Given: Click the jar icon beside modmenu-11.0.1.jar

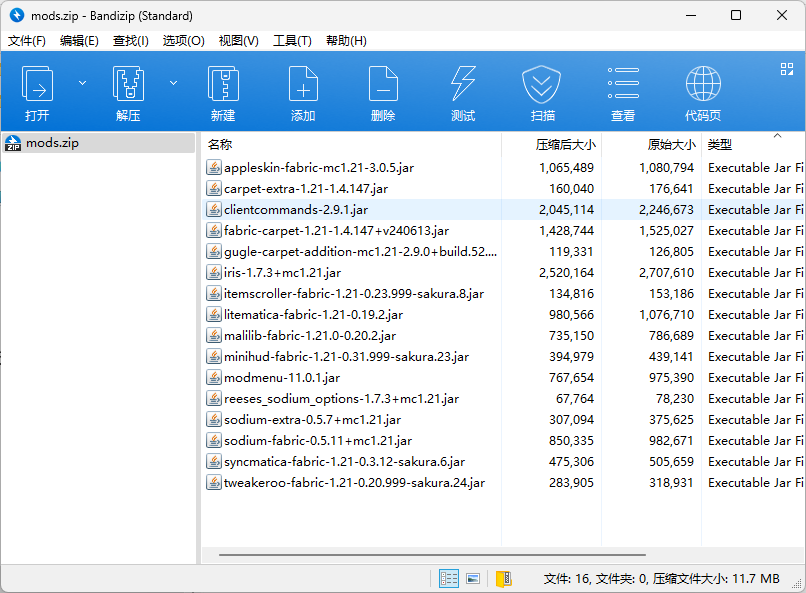Looking at the screenshot, I should point(213,377).
